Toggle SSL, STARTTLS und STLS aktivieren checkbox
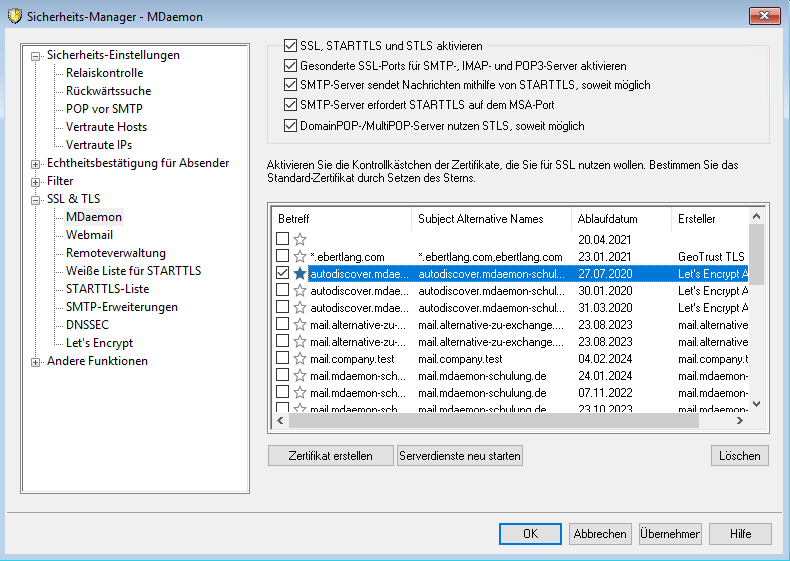The image size is (790, 561). (x=290, y=46)
